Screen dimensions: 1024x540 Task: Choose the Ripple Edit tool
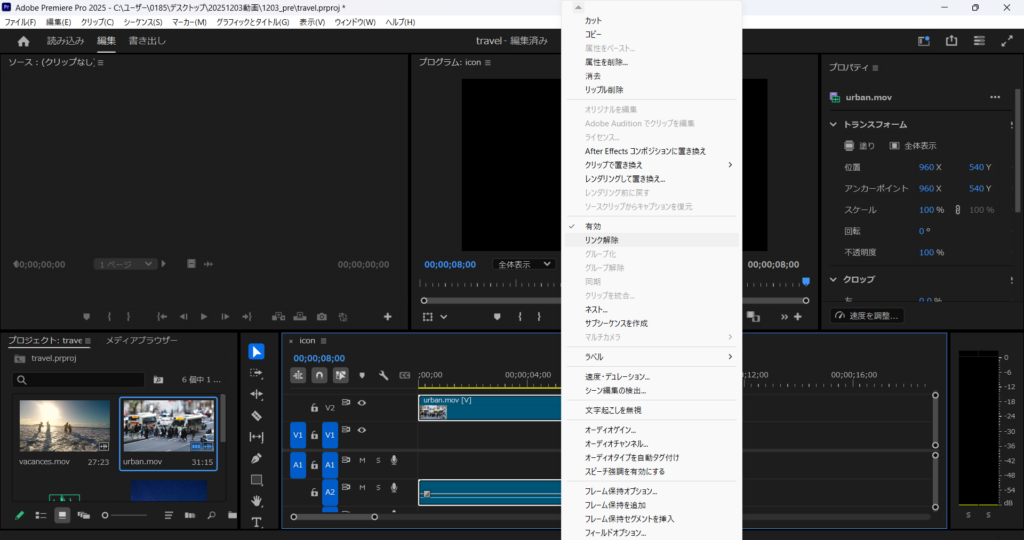(256, 394)
